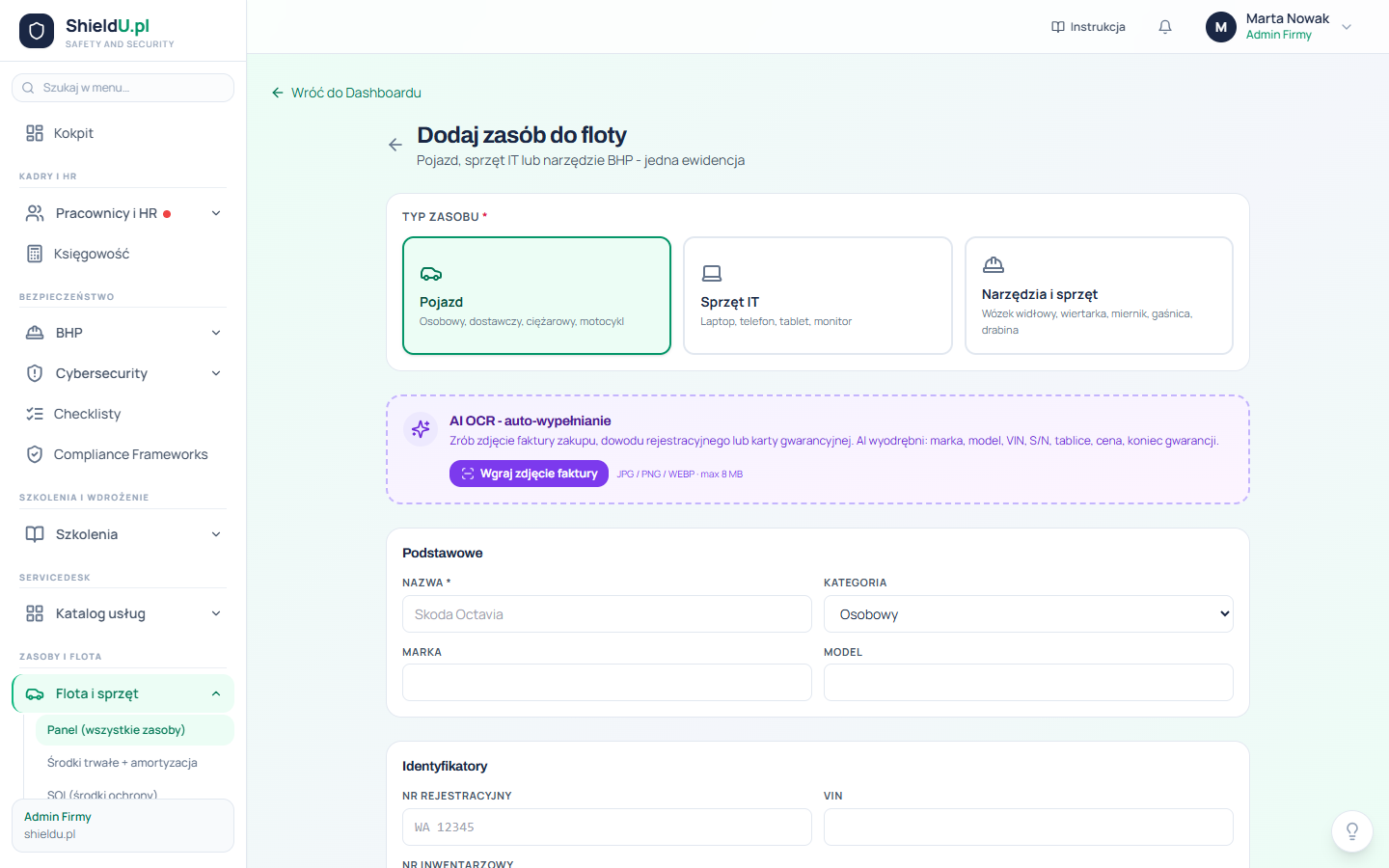Open user account dropdown chevron

(1347, 27)
